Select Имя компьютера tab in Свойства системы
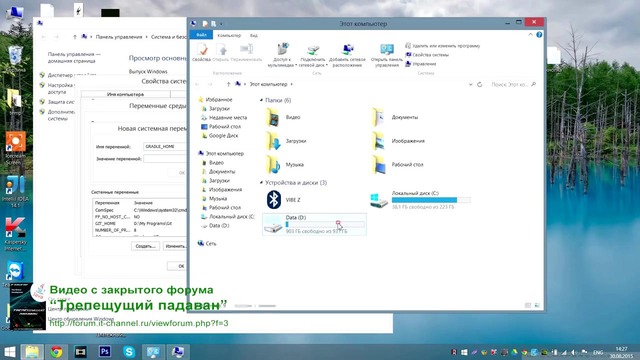The height and width of the screenshot is (360, 640). click(125, 94)
